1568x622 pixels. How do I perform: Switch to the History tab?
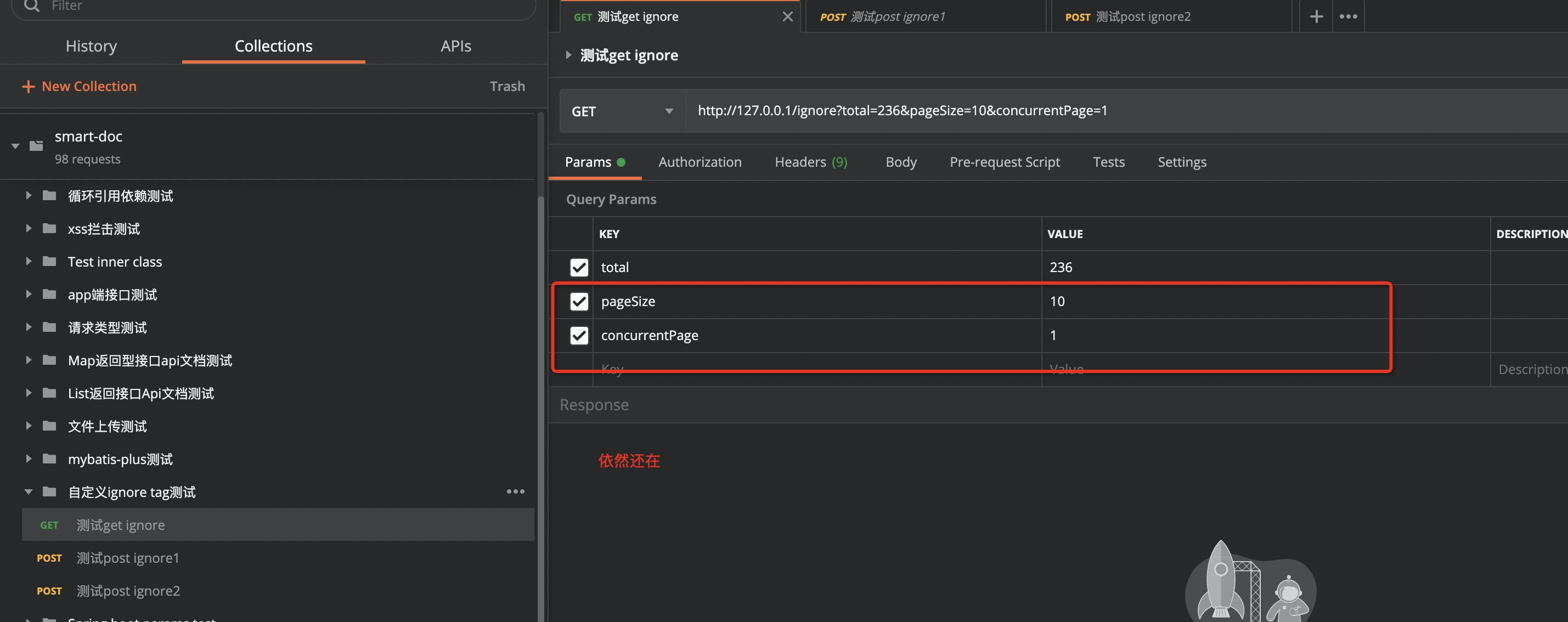pyautogui.click(x=91, y=46)
